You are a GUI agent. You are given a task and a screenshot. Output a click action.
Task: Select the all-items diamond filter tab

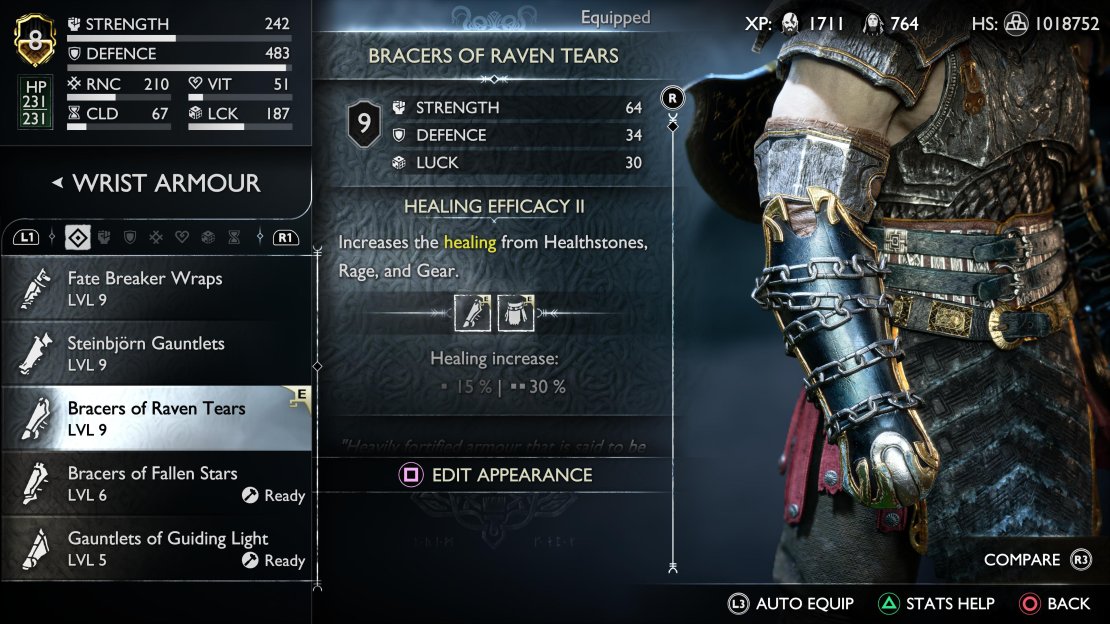tap(77, 237)
